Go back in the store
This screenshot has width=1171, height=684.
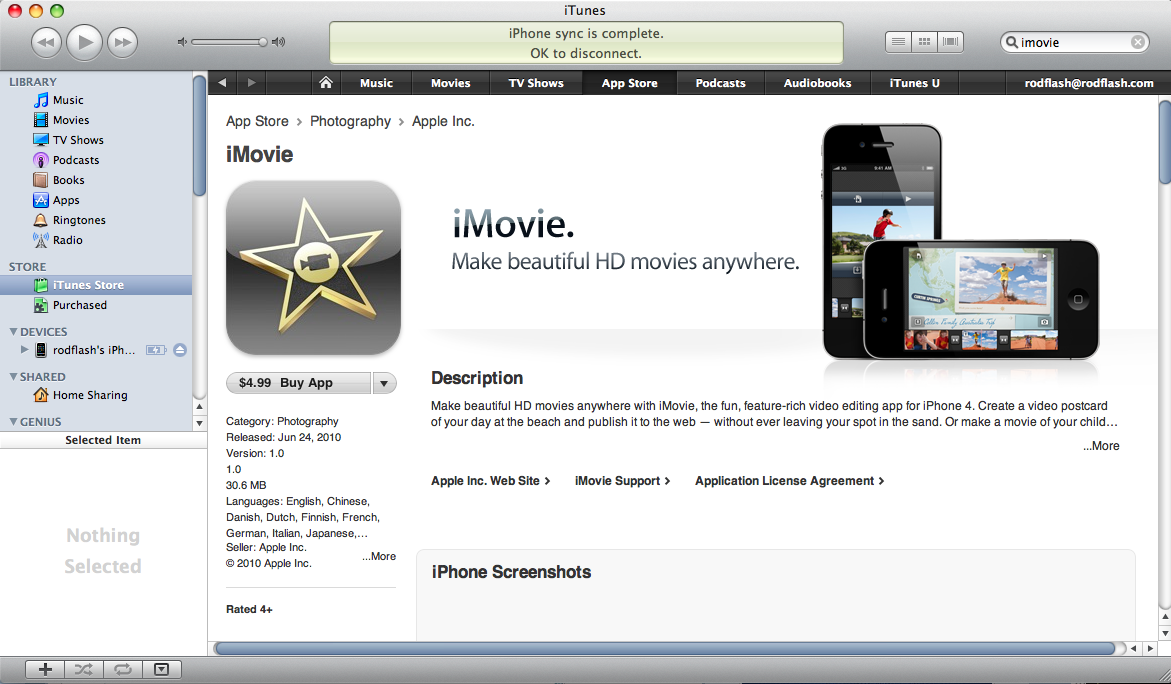(x=222, y=83)
